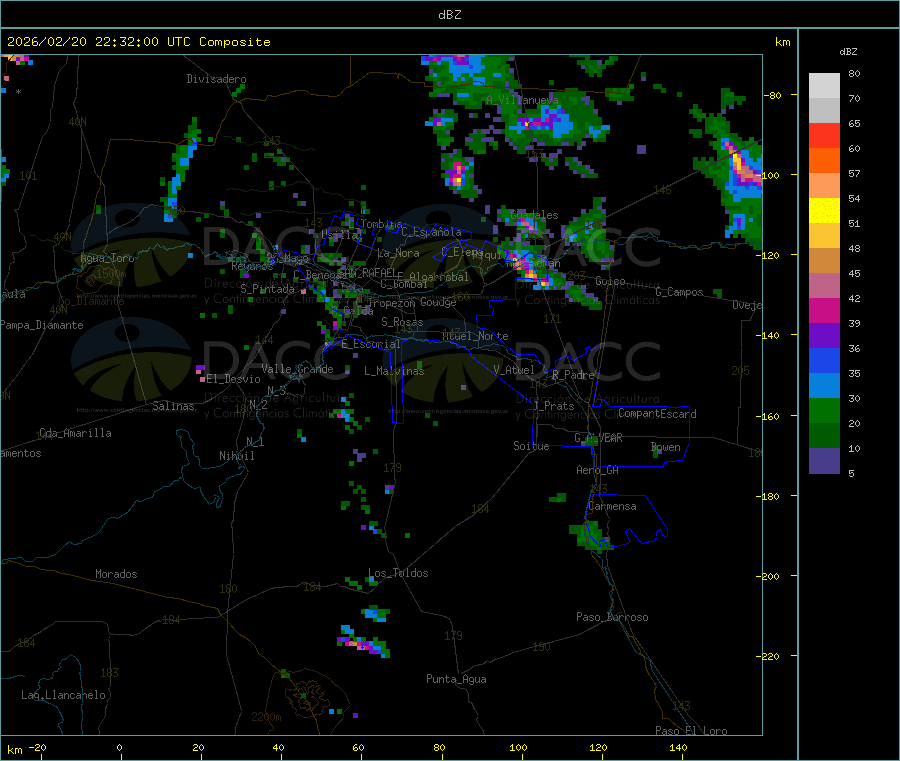Image resolution: width=900 pixels, height=761 pixels.
Task: Click the magenta 39-42 dBZ swatch
Action: (824, 310)
